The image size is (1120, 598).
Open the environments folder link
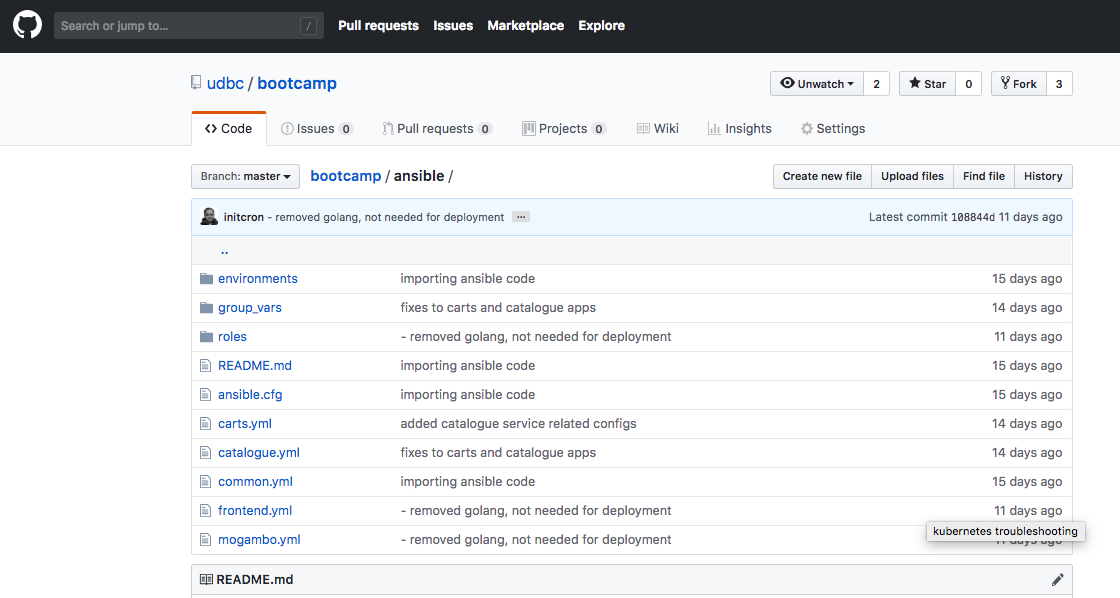[258, 279]
